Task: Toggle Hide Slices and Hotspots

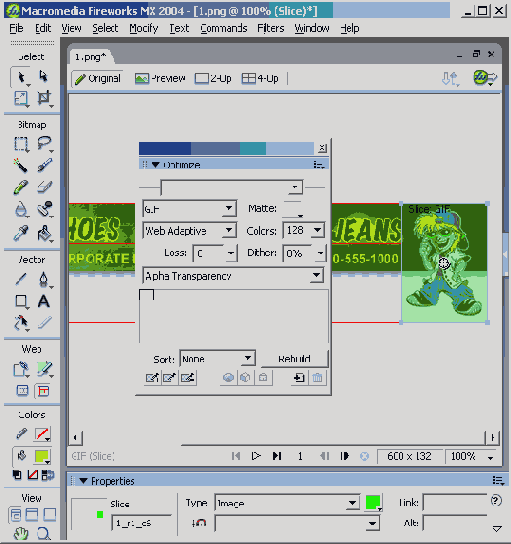Action: point(23,391)
